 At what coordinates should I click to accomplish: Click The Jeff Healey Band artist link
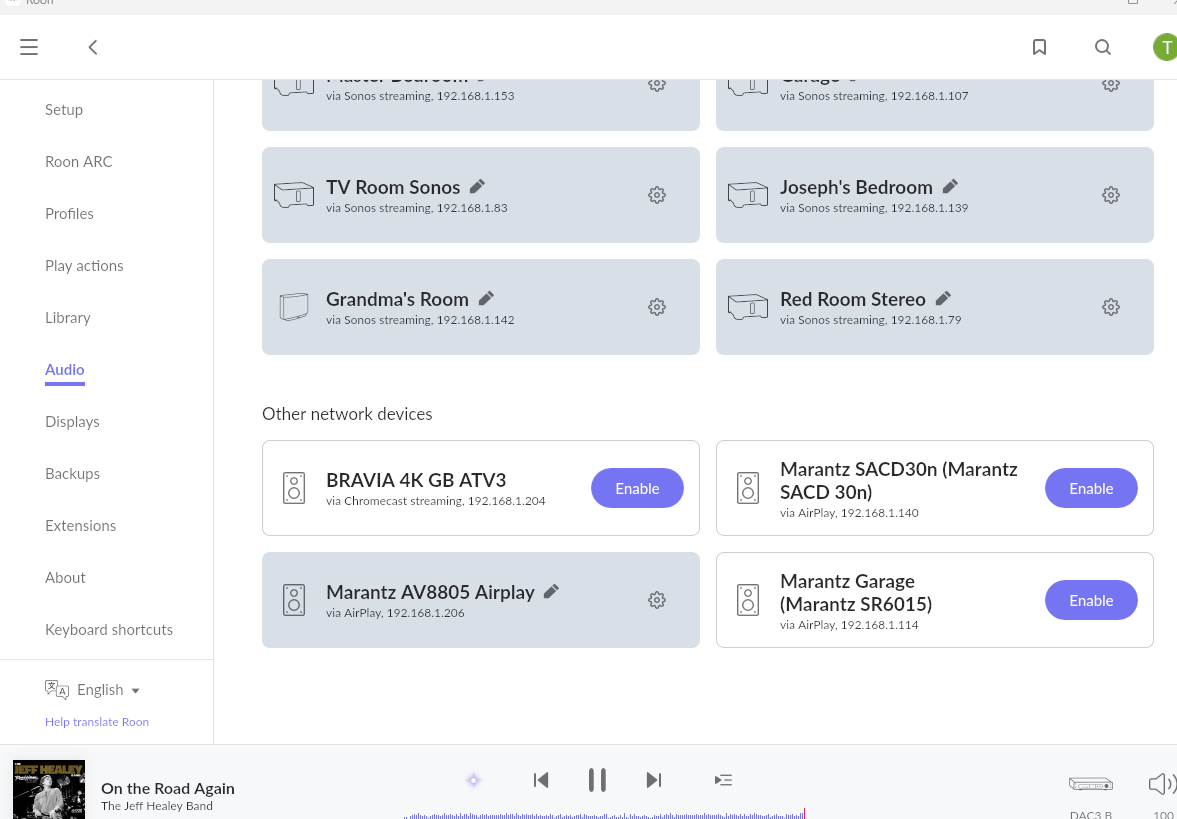[x=157, y=806]
